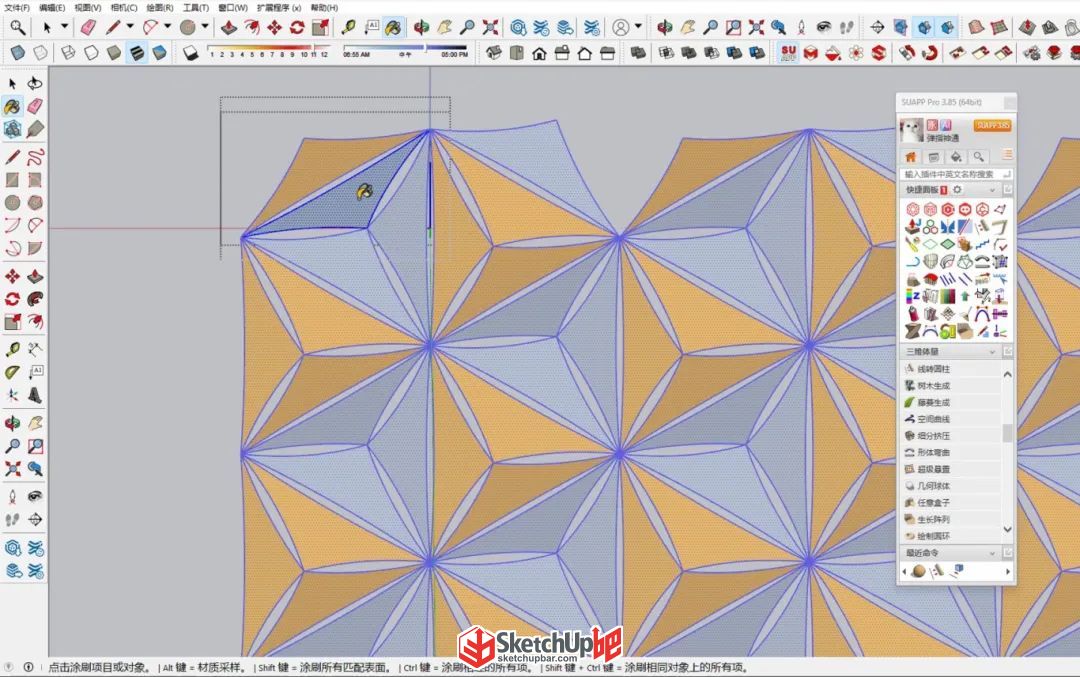The image size is (1080, 677).
Task: Select the Axes tool in left toolbar
Action: 12,395
